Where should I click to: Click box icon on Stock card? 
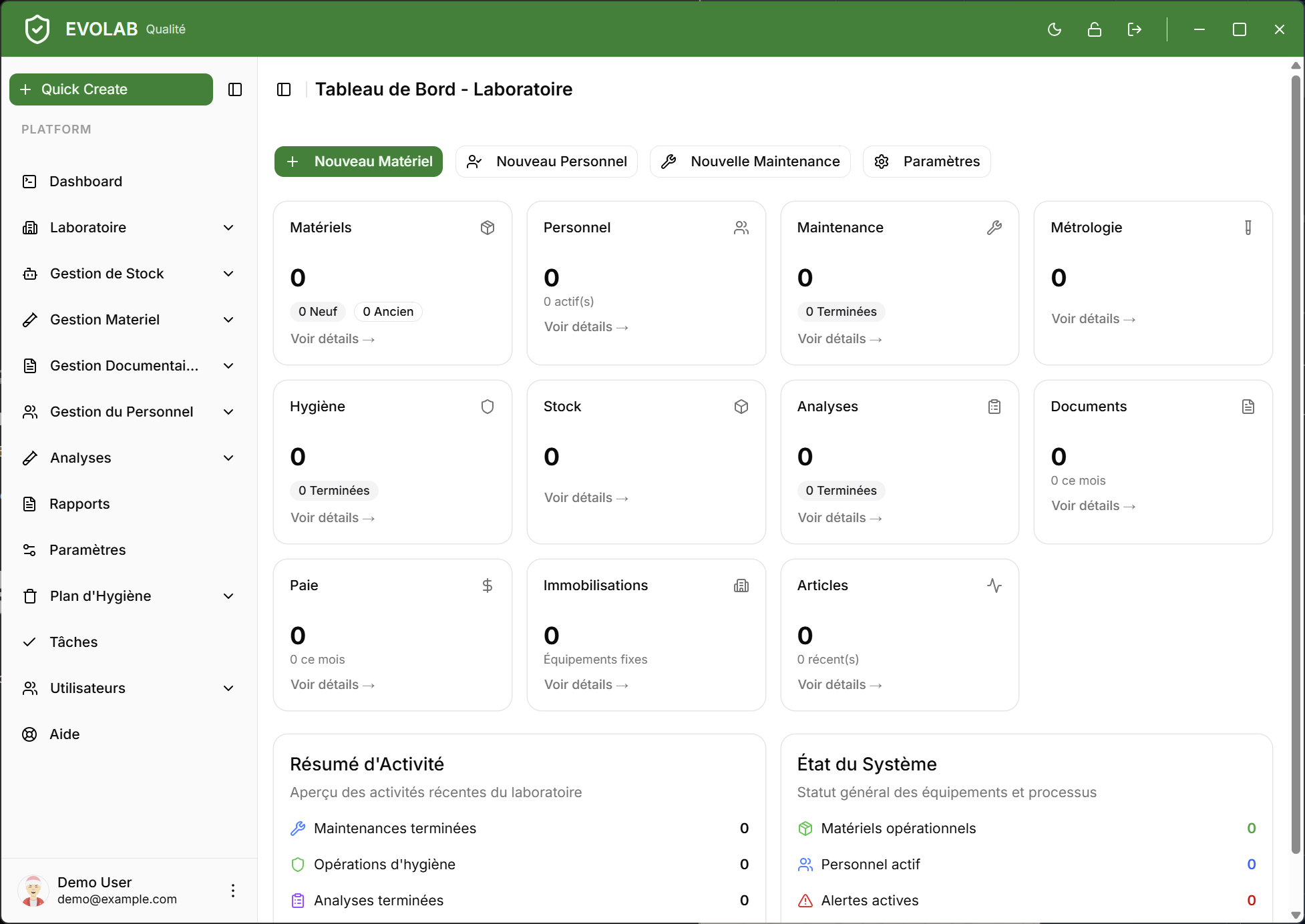[741, 407]
